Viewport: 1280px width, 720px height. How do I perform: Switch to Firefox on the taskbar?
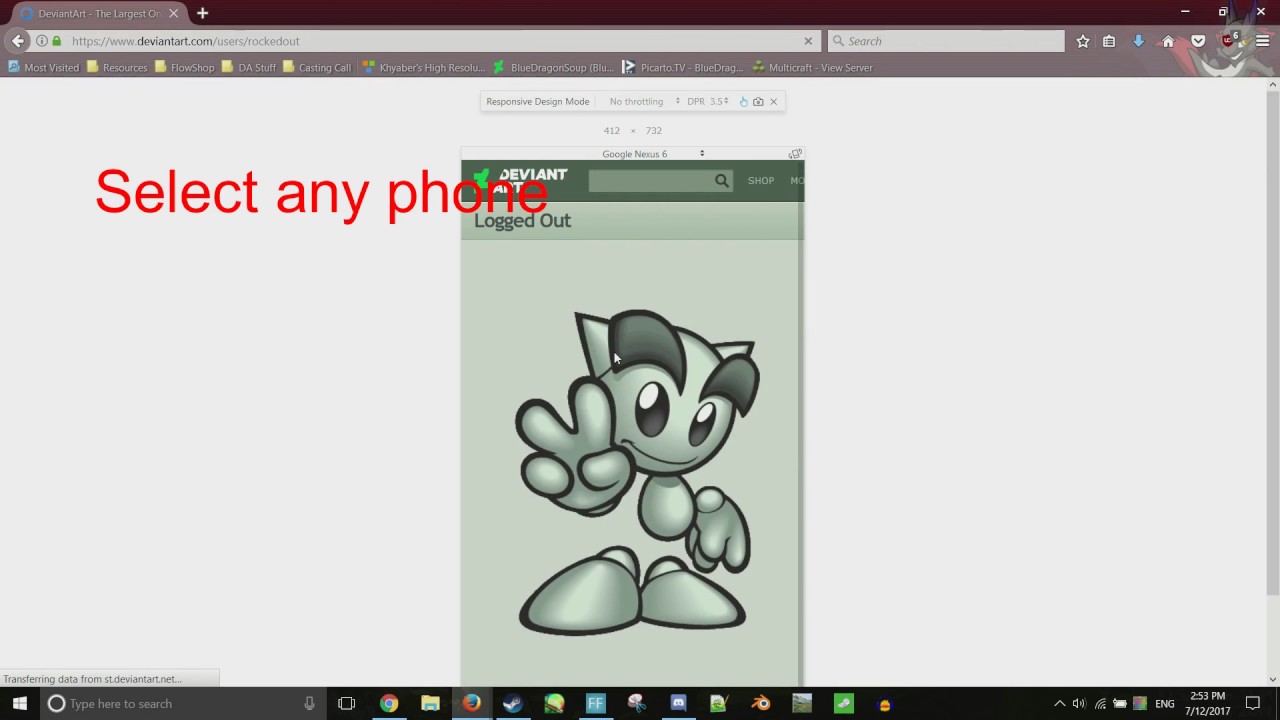[471, 703]
